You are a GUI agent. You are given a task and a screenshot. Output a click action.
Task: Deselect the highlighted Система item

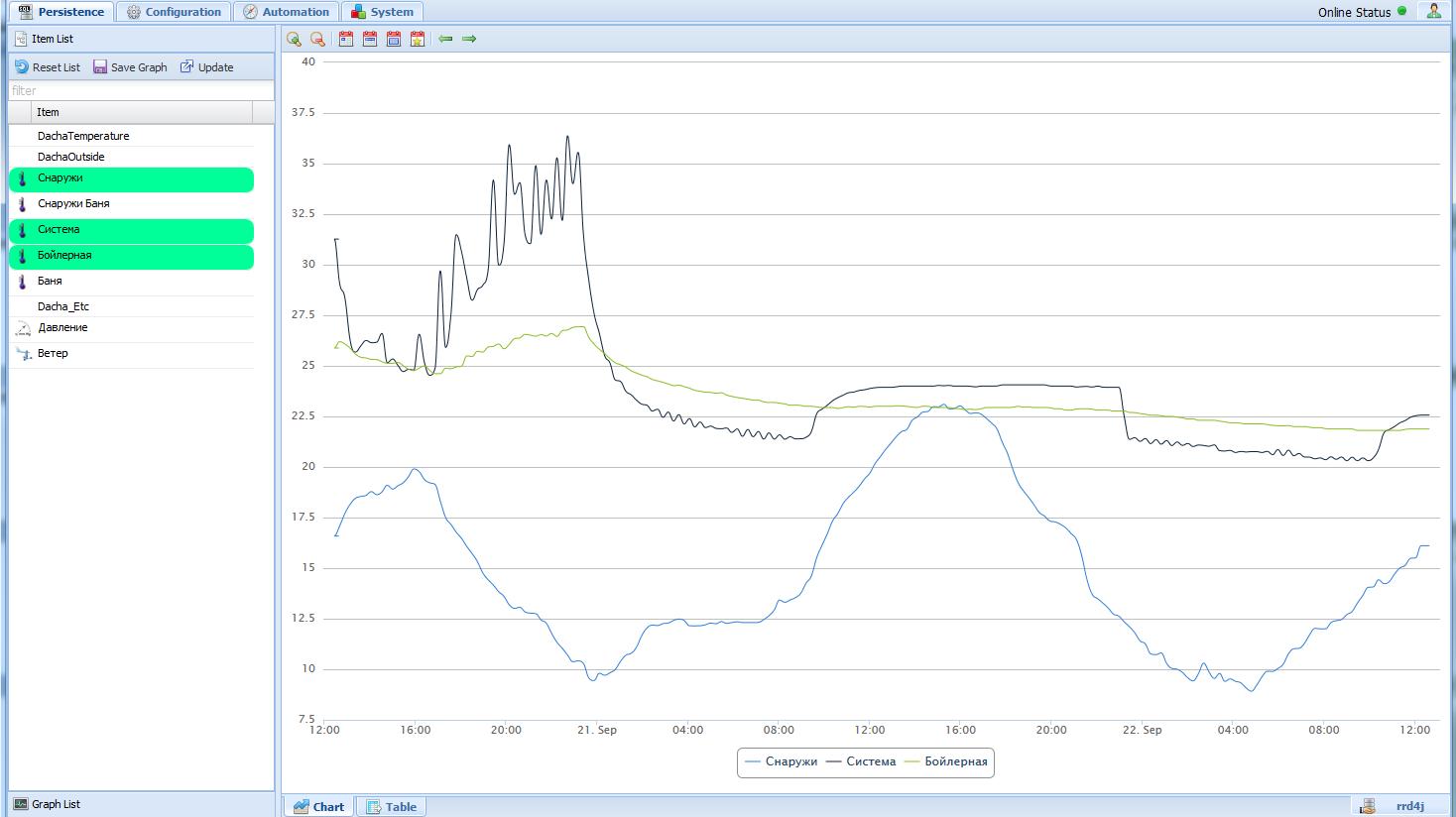[131, 230]
